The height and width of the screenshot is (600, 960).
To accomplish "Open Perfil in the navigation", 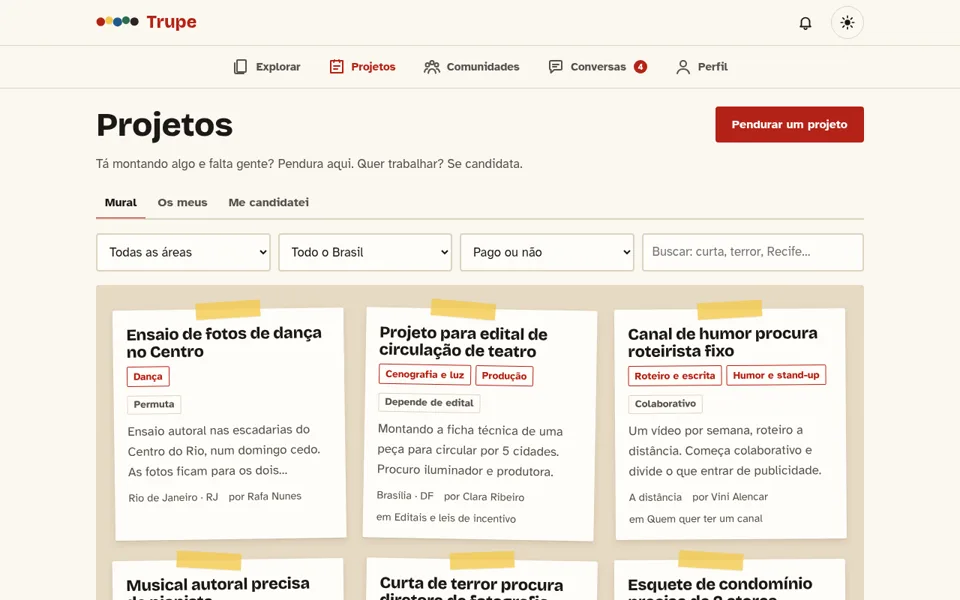I will 702,67.
